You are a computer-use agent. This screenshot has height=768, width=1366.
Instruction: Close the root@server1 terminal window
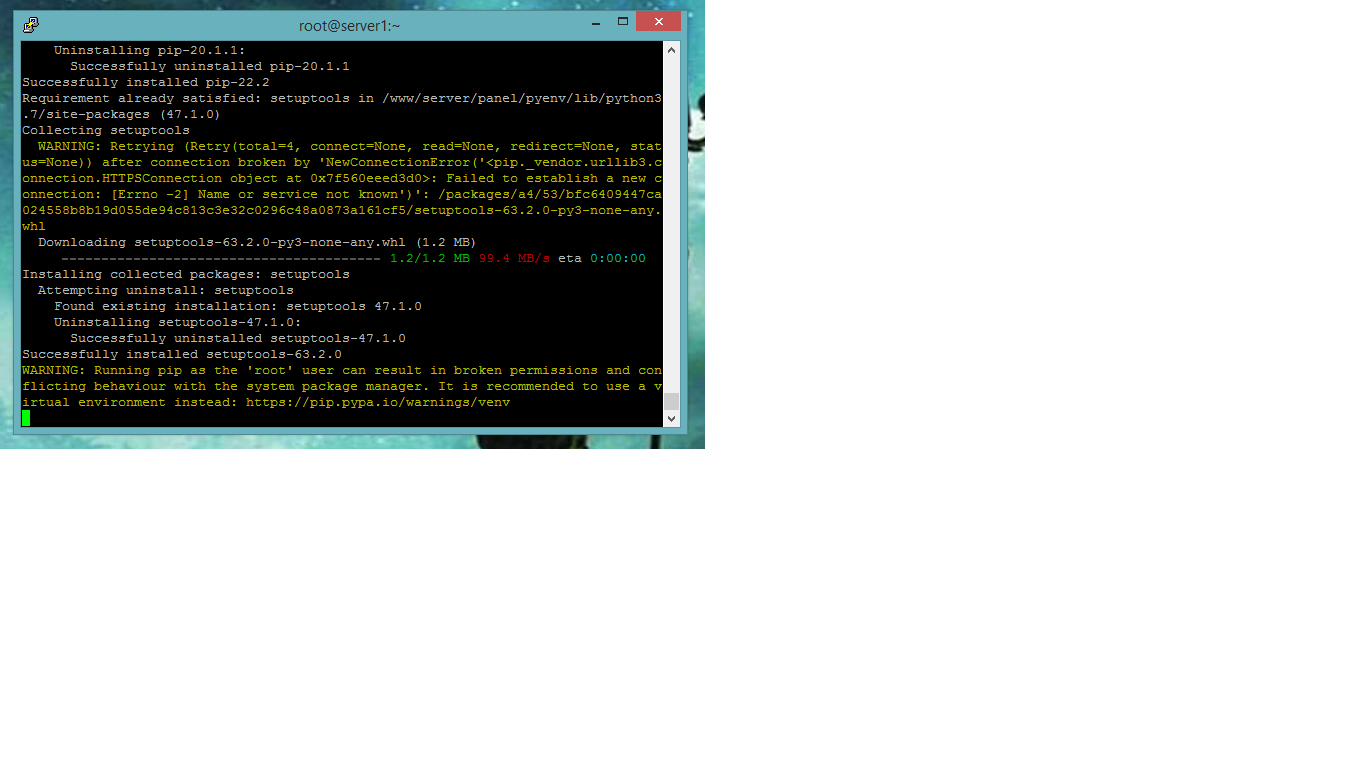[x=658, y=22]
